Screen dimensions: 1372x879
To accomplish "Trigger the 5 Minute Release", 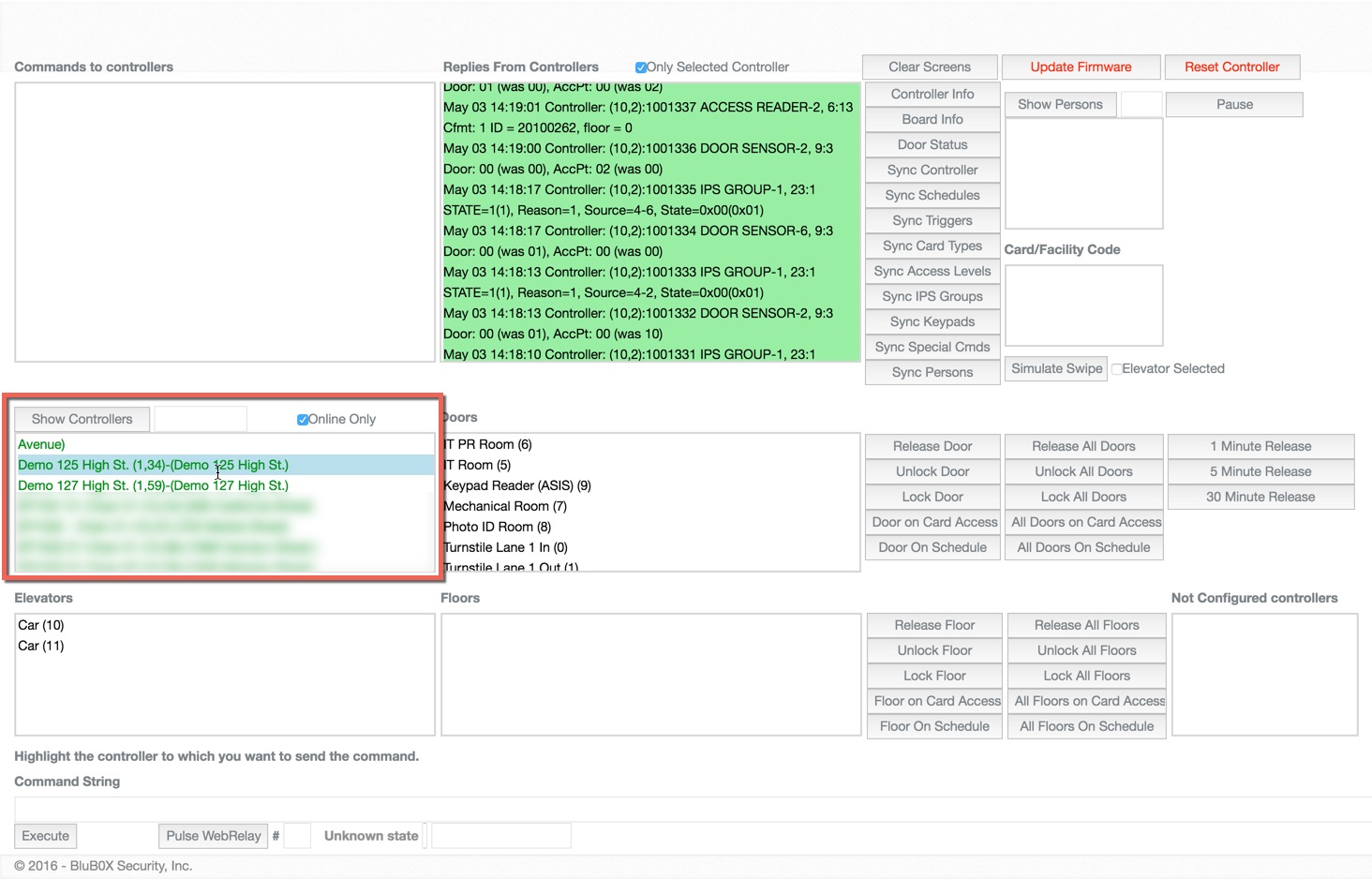I will point(1260,472).
